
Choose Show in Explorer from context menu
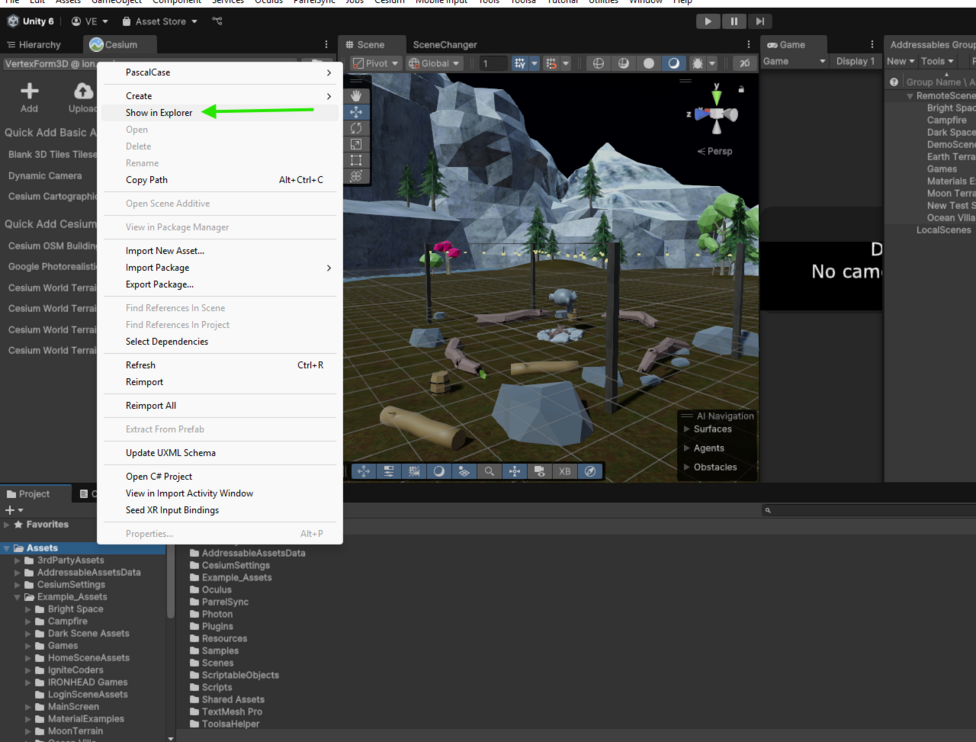[159, 113]
